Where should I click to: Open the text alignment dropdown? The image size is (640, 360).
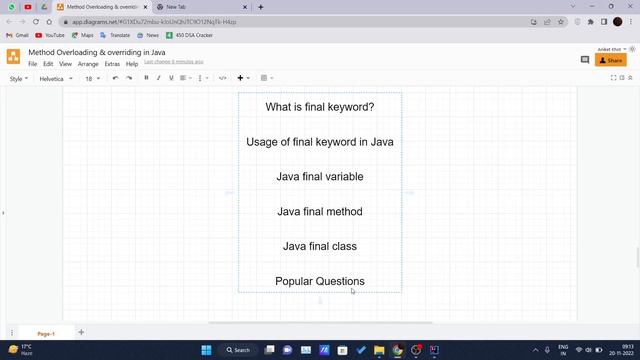(x=186, y=78)
